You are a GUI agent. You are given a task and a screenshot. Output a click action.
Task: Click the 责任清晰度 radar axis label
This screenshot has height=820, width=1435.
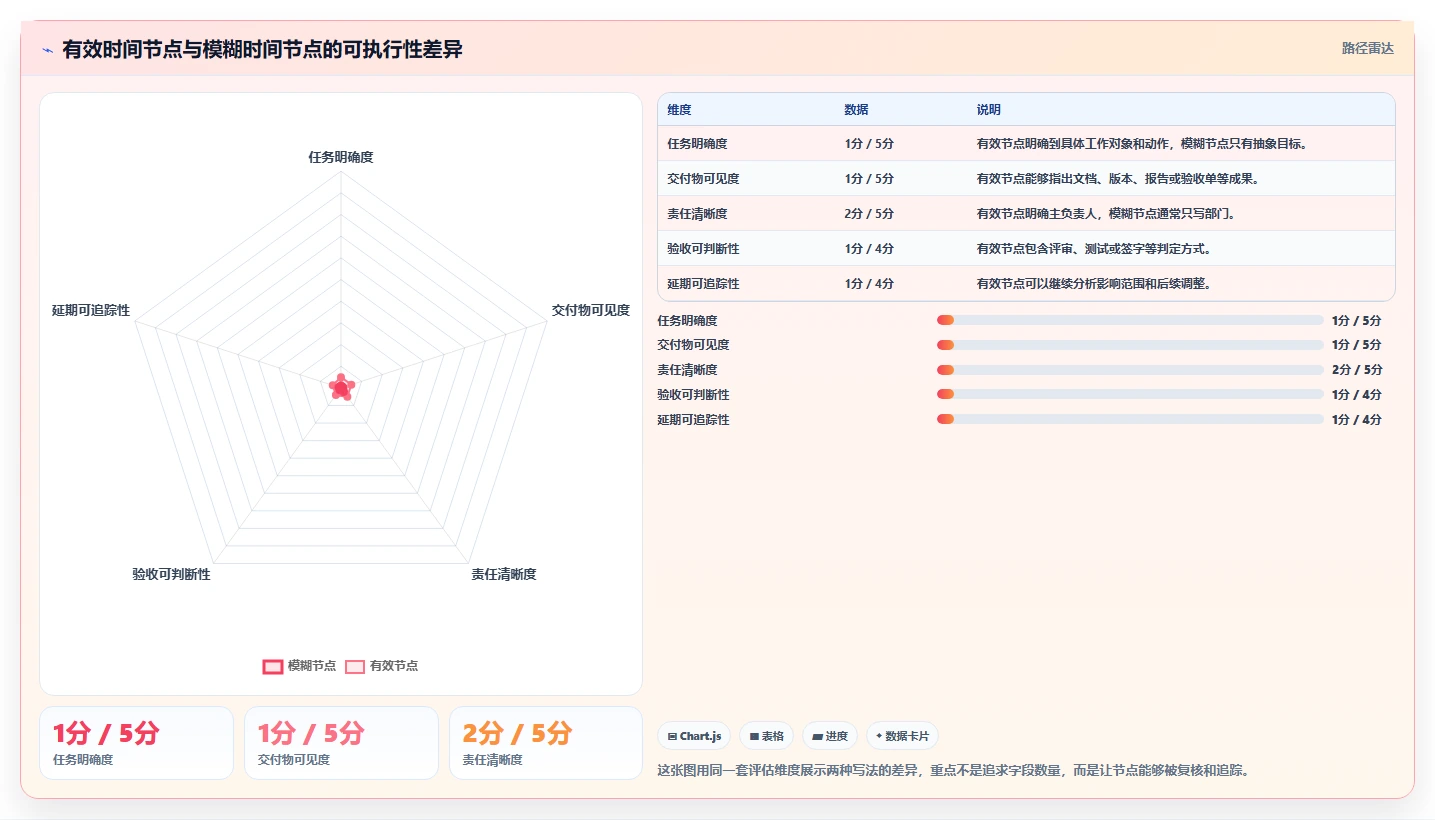pyautogui.click(x=504, y=574)
